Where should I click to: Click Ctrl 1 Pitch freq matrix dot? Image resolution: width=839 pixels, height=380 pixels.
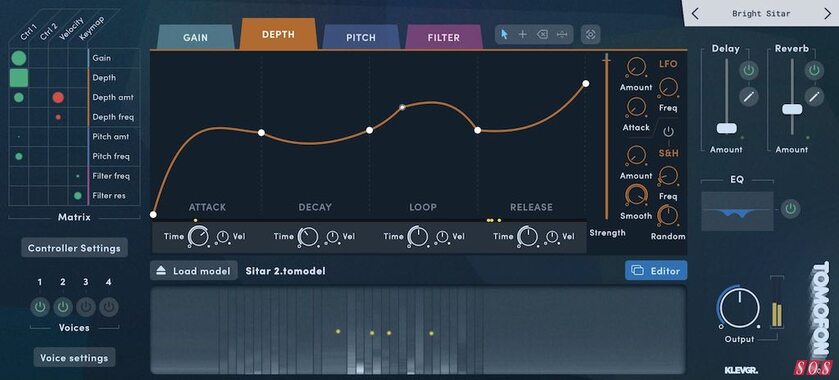click(x=19, y=156)
